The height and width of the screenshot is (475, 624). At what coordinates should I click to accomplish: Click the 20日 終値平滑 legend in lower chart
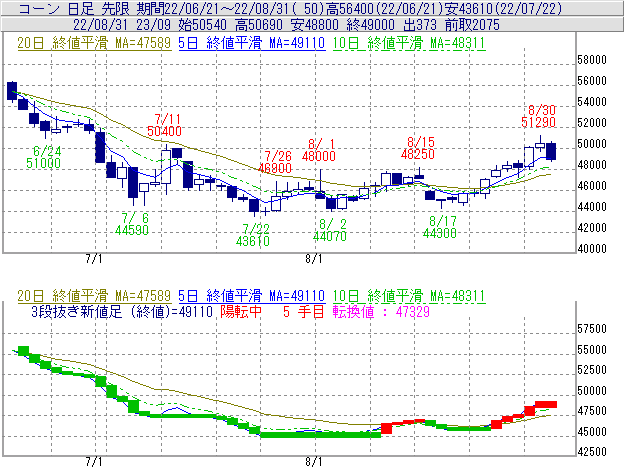94,296
